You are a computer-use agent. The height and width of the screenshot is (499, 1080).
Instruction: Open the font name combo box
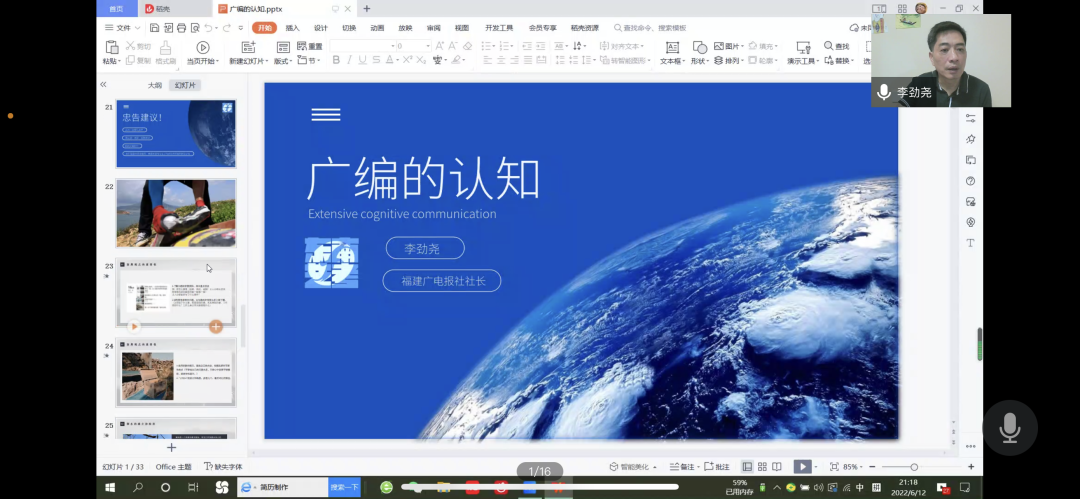pyautogui.click(x=363, y=46)
